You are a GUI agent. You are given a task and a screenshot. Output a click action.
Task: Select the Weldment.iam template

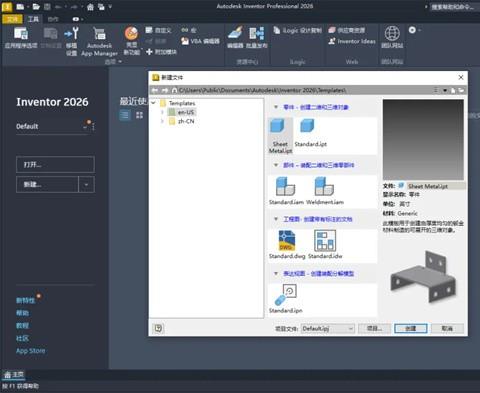(325, 191)
